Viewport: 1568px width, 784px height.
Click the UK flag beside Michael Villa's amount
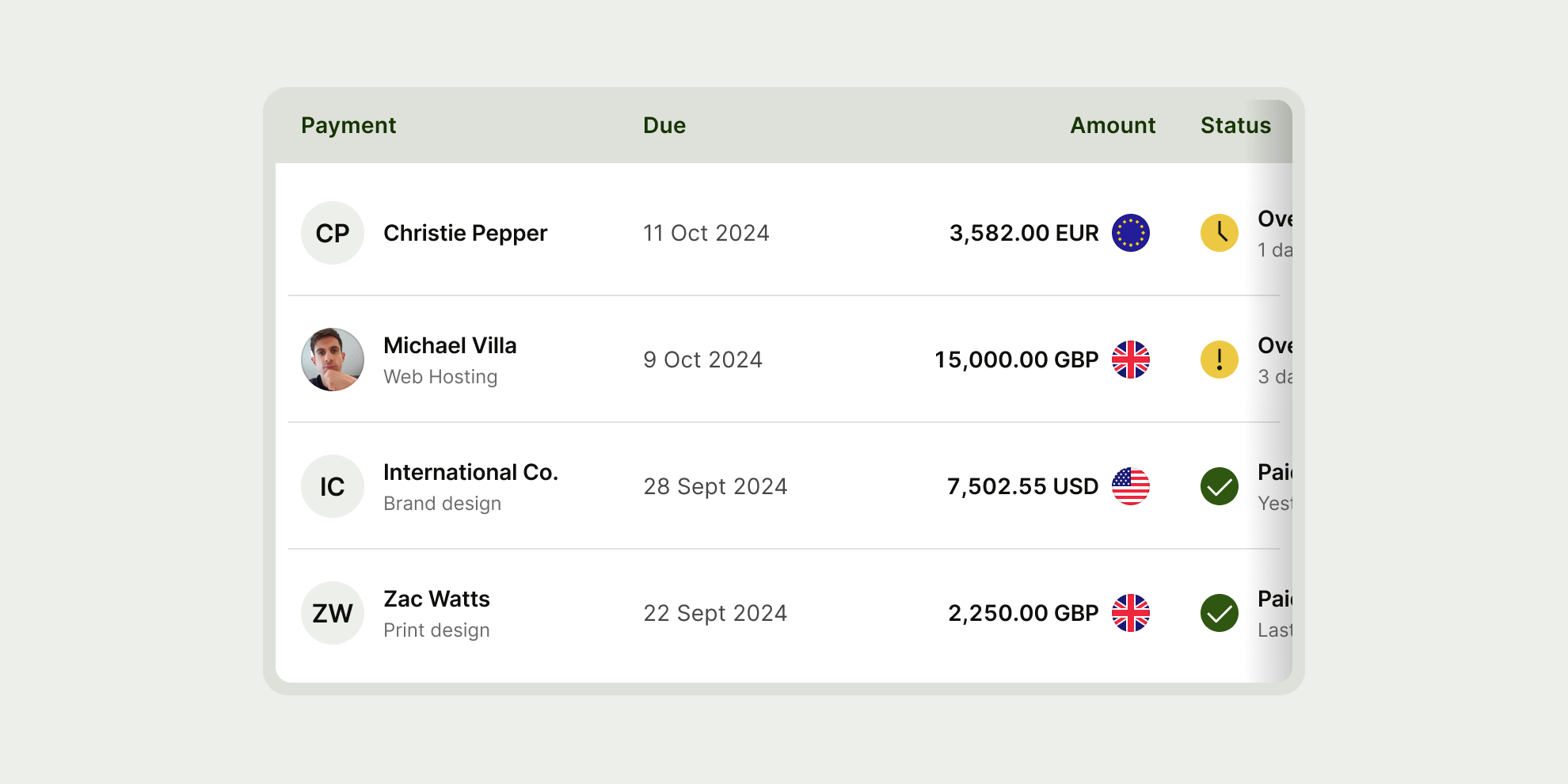click(x=1130, y=360)
